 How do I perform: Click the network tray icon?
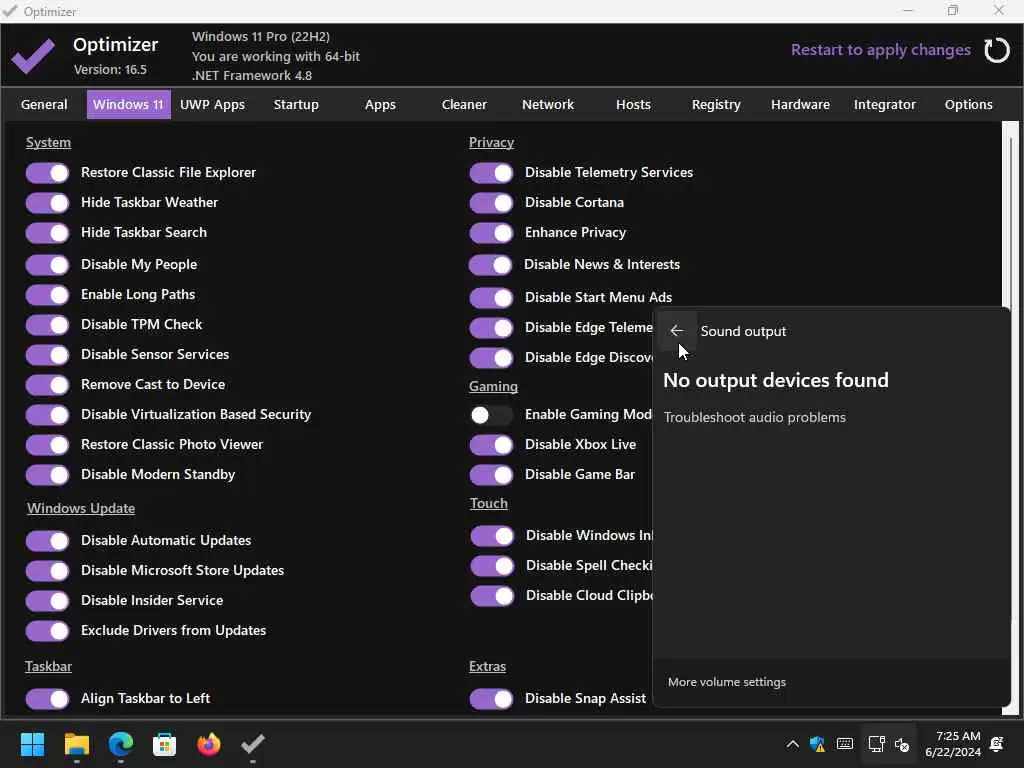(876, 744)
